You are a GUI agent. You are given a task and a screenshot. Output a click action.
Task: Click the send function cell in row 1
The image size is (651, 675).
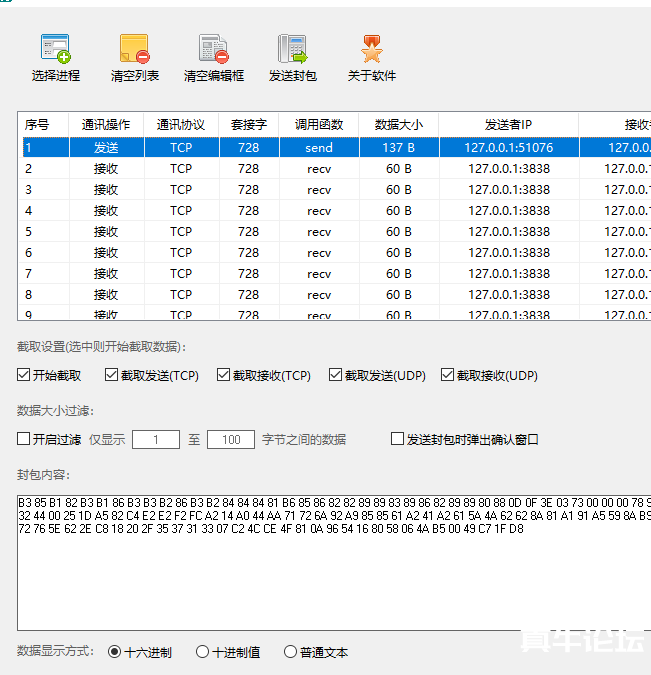click(x=319, y=148)
